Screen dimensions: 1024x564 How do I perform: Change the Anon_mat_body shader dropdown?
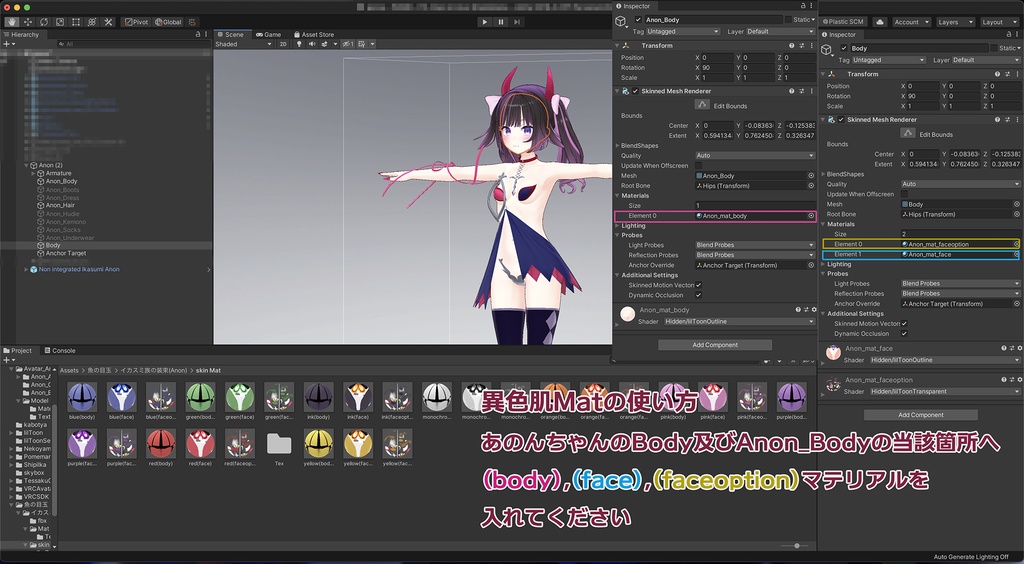[x=739, y=322]
